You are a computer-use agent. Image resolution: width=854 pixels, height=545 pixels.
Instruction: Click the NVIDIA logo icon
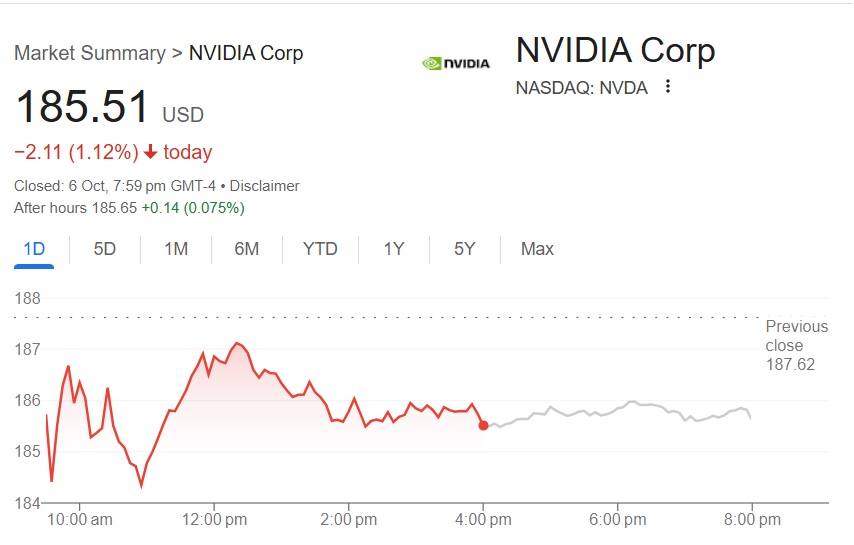(456, 63)
